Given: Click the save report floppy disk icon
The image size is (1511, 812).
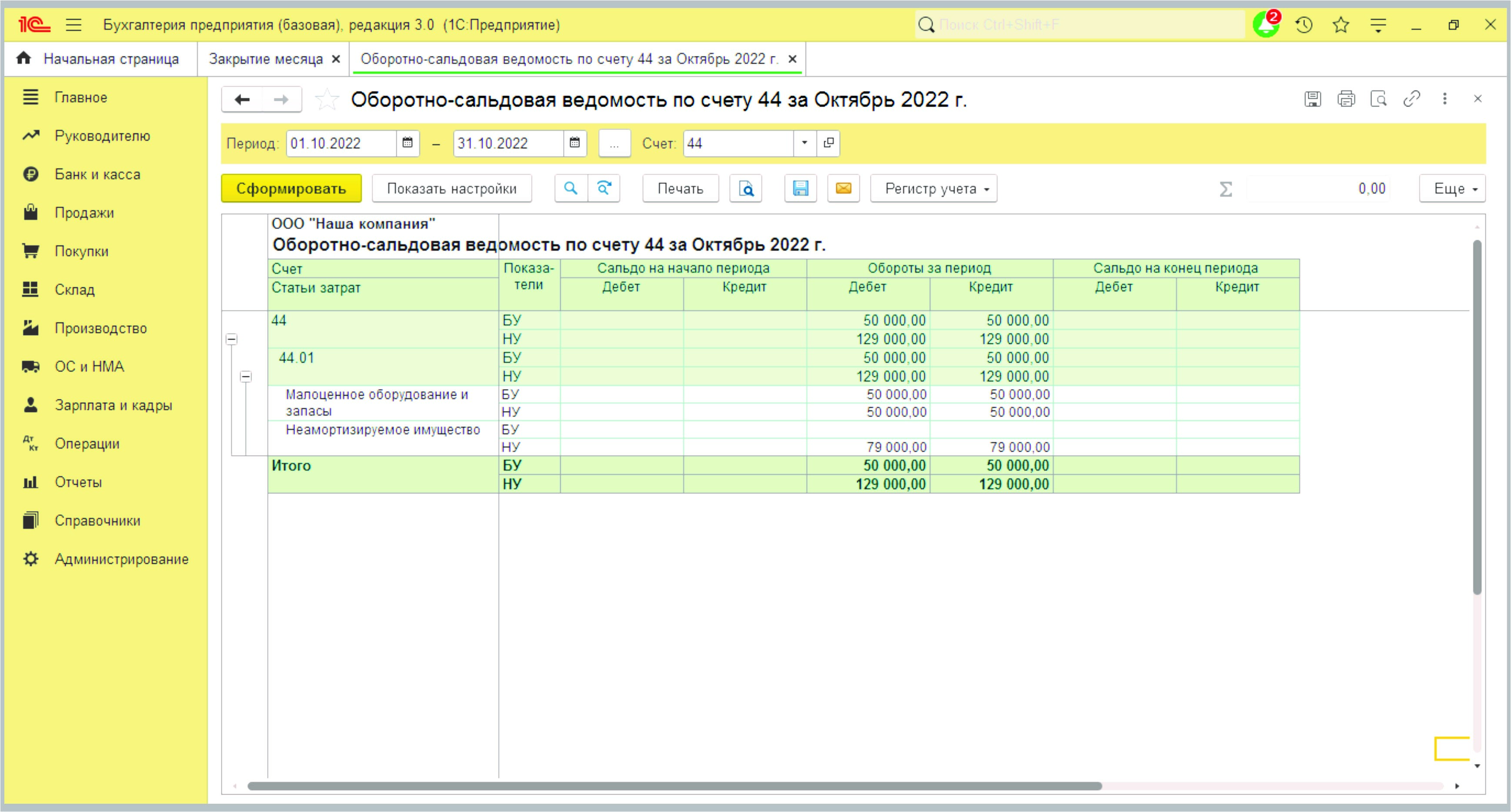Looking at the screenshot, I should (800, 188).
